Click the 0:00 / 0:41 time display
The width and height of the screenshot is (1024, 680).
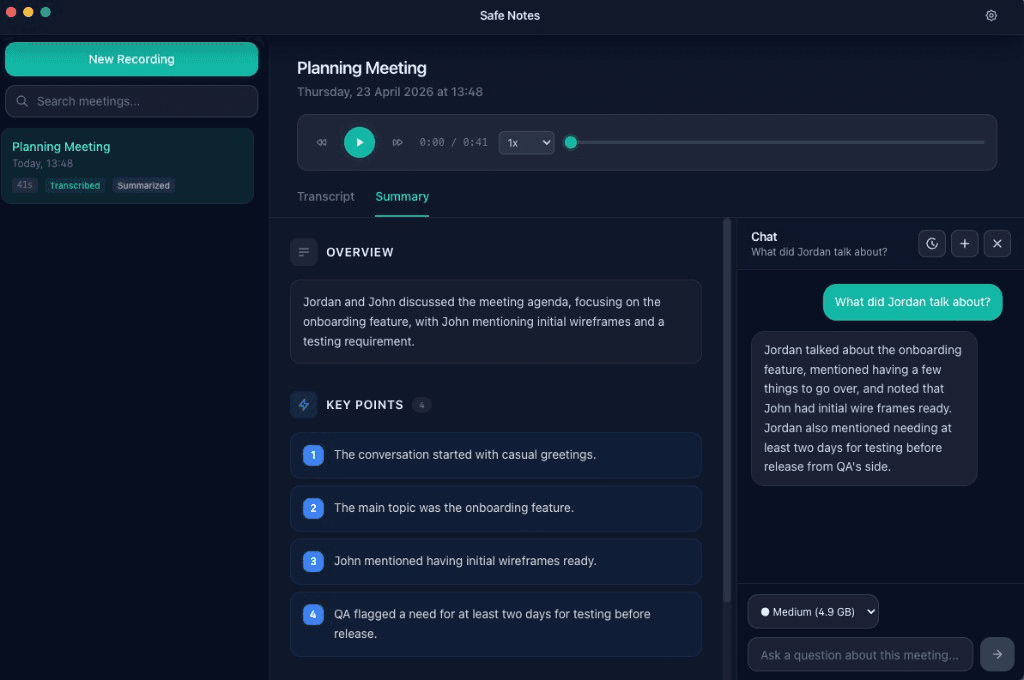[x=453, y=142]
